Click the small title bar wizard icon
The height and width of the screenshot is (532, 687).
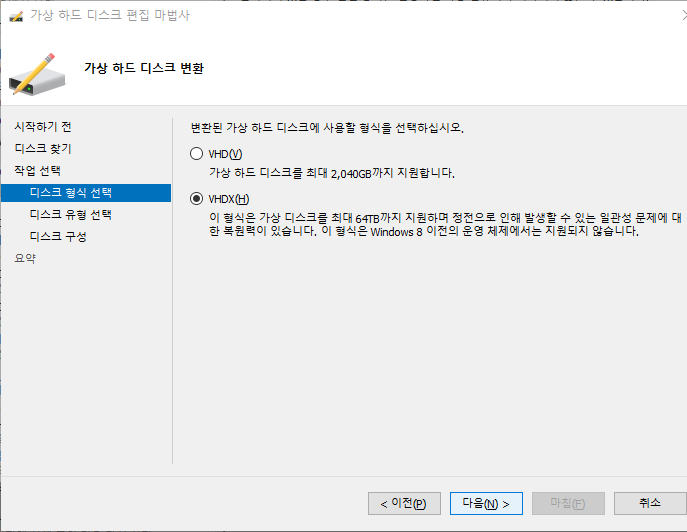[x=16, y=17]
